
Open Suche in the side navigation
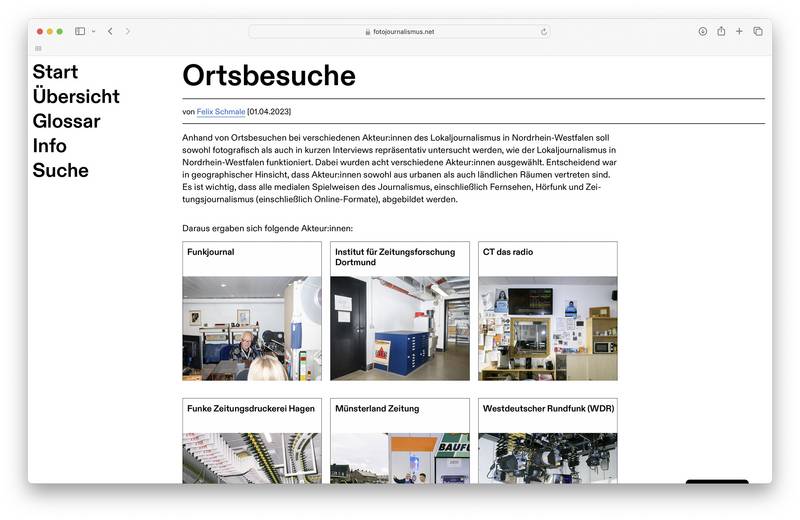coord(61,170)
